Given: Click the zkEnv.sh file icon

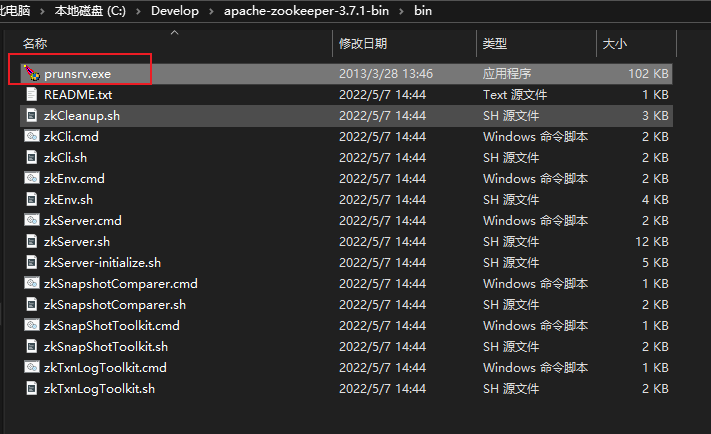Looking at the screenshot, I should [32, 199].
